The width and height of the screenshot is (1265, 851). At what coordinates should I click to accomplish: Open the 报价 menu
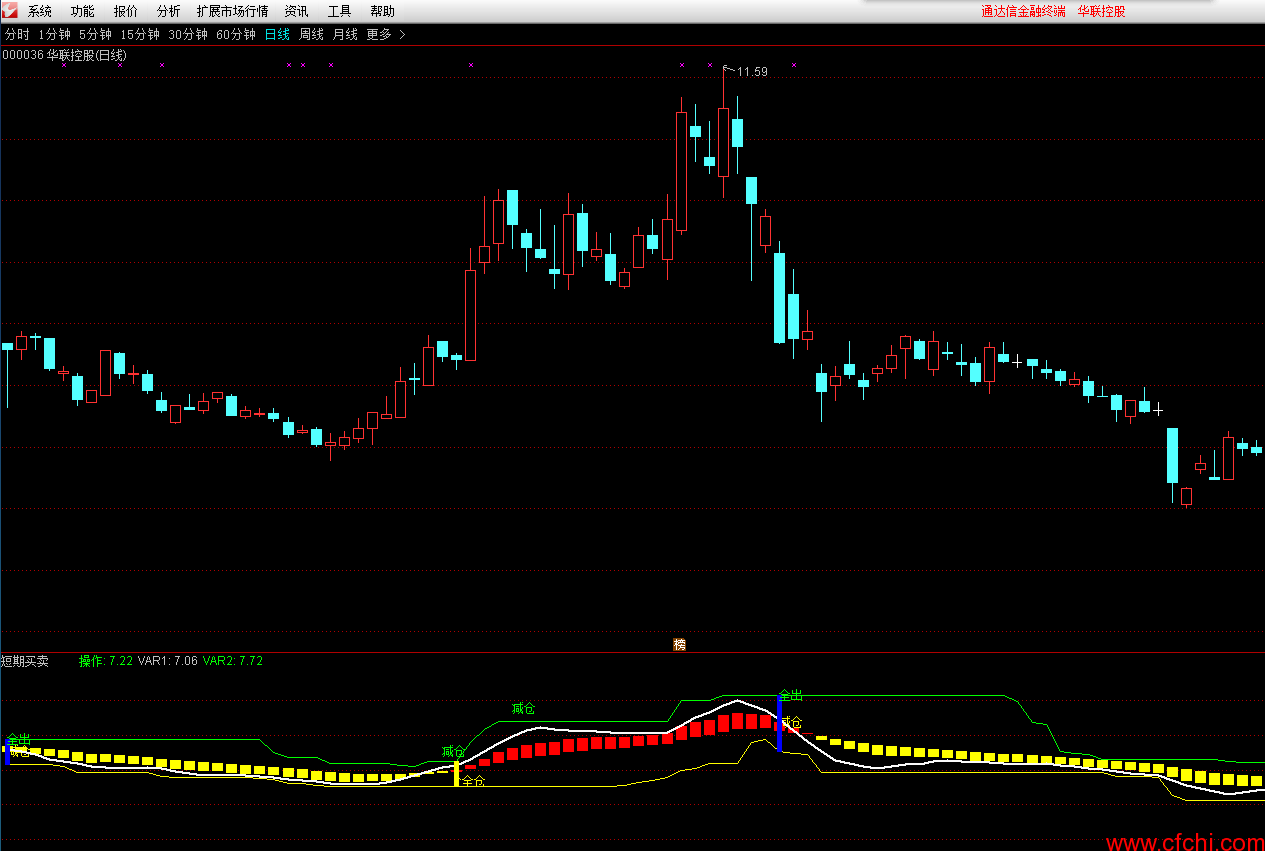pos(126,12)
